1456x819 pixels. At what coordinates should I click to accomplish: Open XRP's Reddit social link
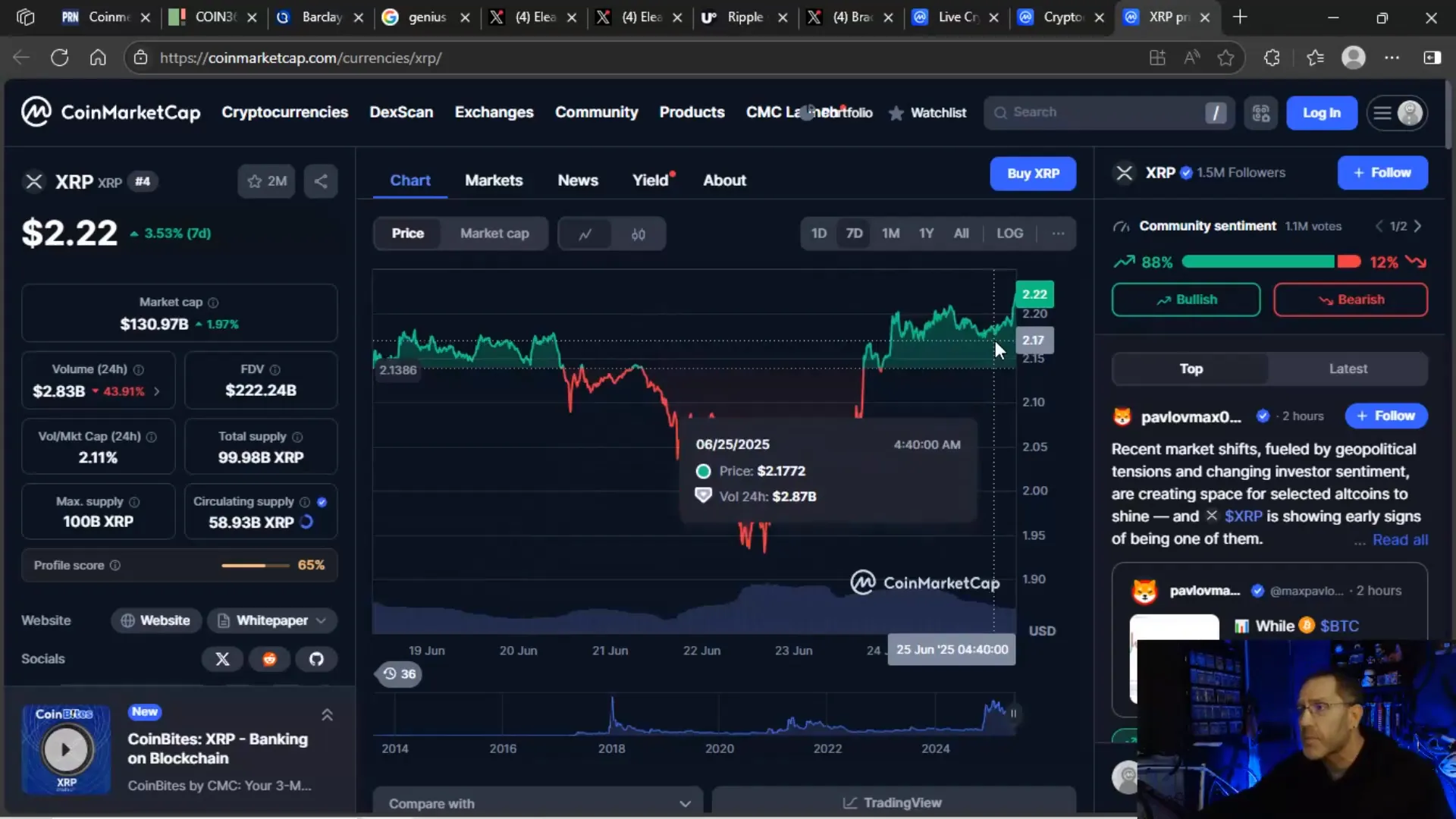[269, 659]
